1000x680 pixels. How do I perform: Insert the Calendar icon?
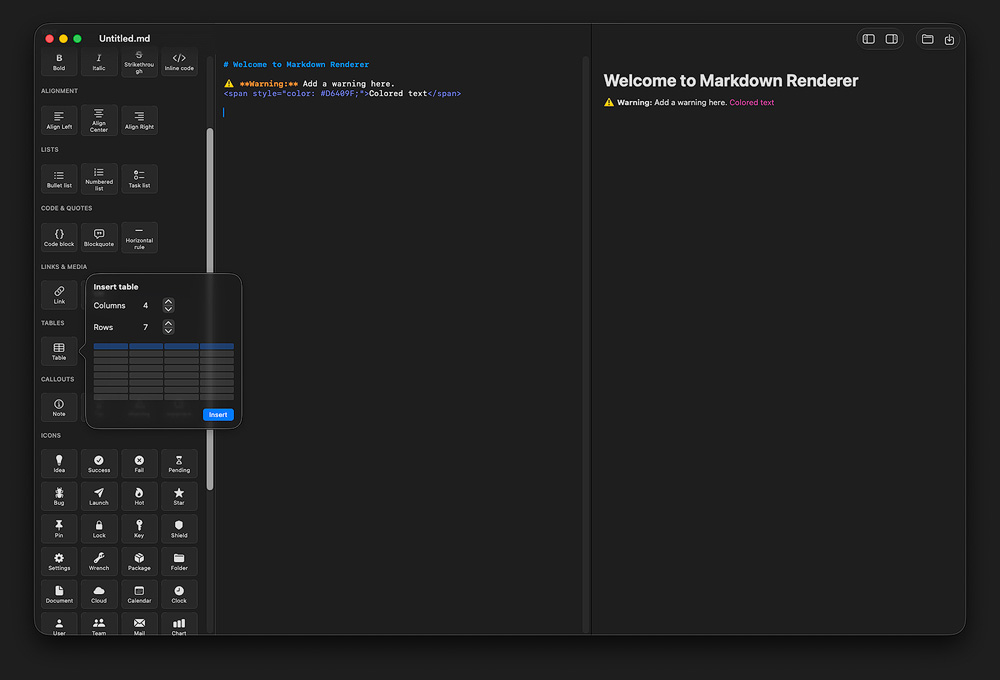[139, 594]
